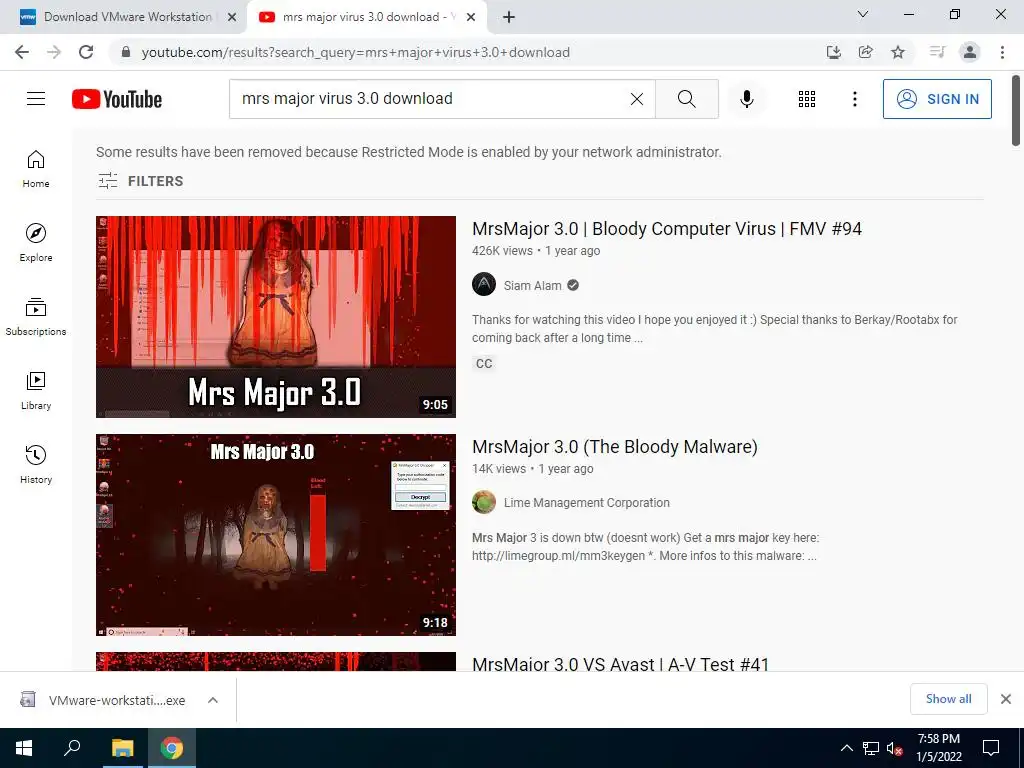Open the media control icon in Chrome toolbar
Viewport: 1024px width, 768px height.
937,52
